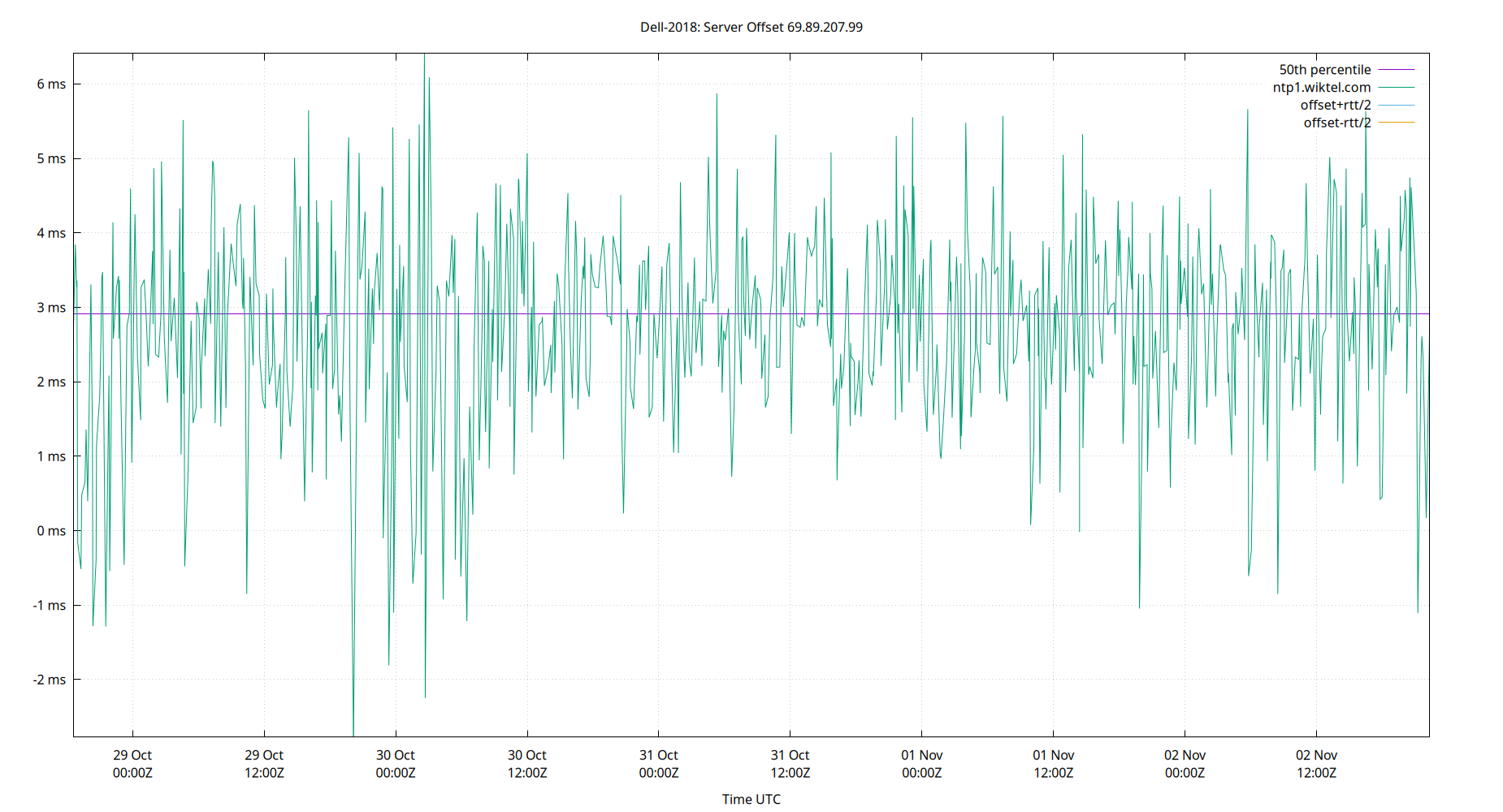Click the "Time UTC" axis label
This screenshot has width=1503, height=812.
pyautogui.click(x=751, y=799)
